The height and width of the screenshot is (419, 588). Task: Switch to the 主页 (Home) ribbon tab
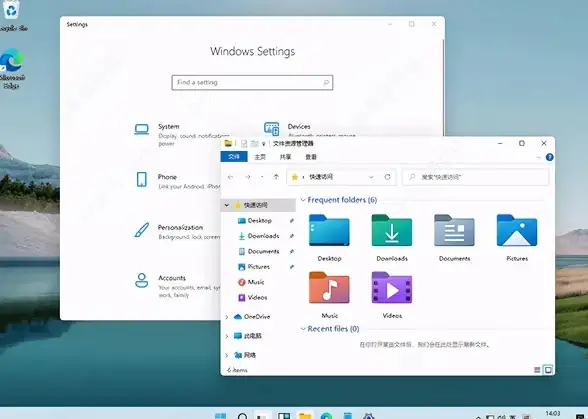tap(260, 157)
